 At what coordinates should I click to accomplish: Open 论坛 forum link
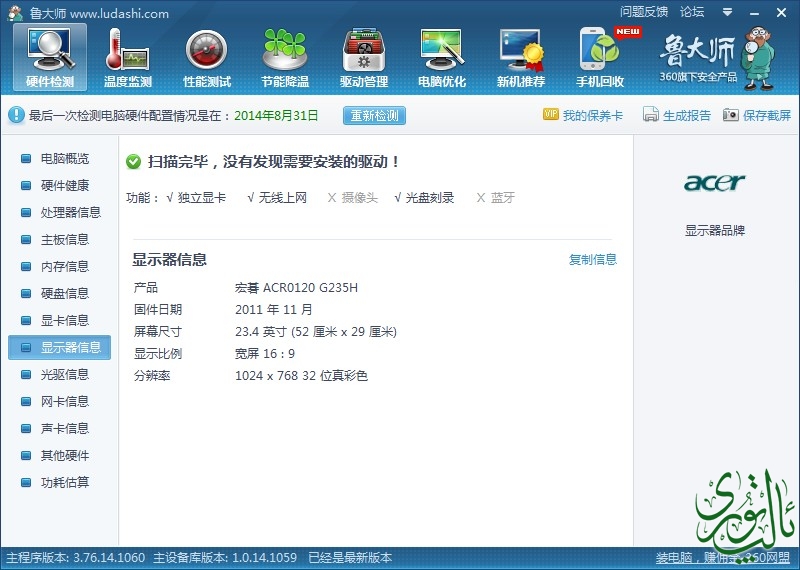coord(692,12)
